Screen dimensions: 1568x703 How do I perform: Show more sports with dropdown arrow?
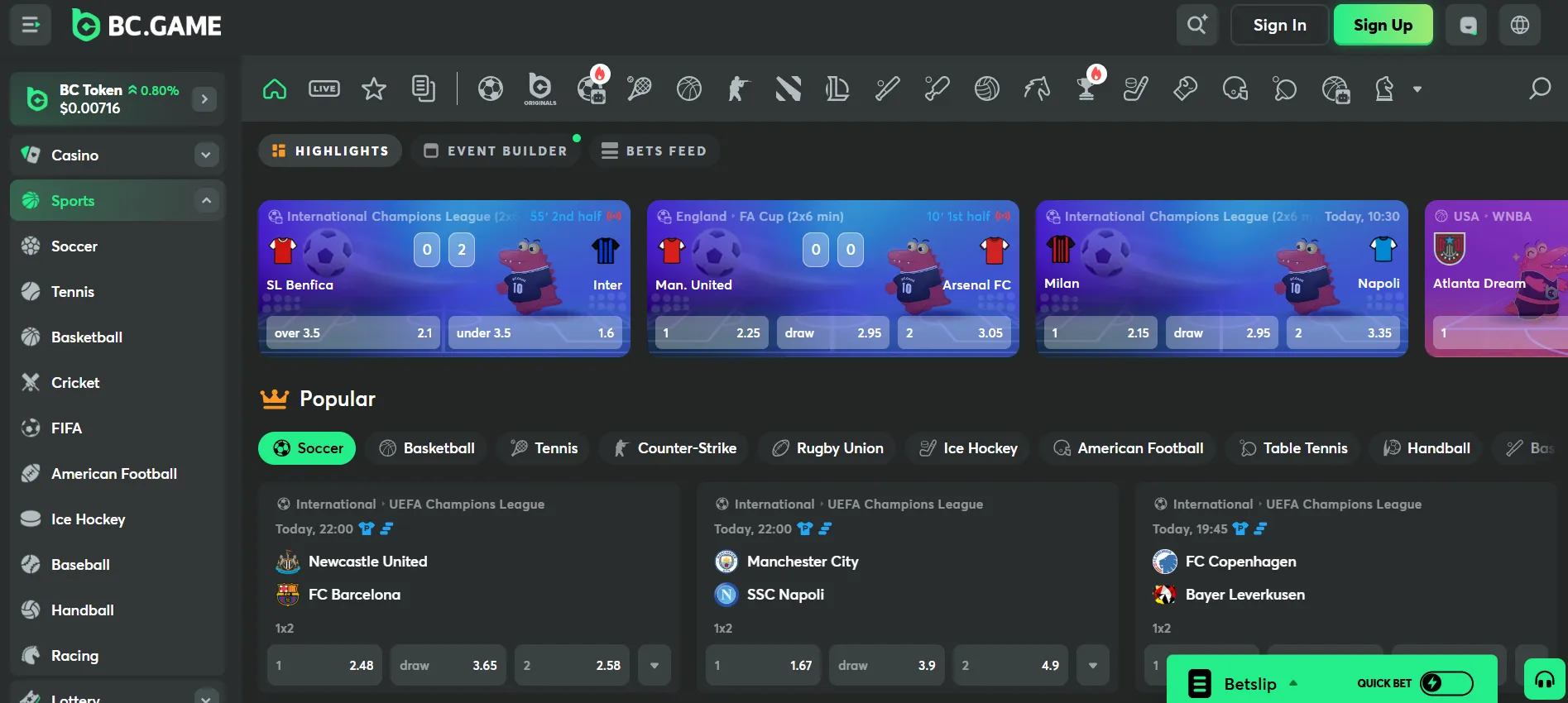[x=1417, y=88]
